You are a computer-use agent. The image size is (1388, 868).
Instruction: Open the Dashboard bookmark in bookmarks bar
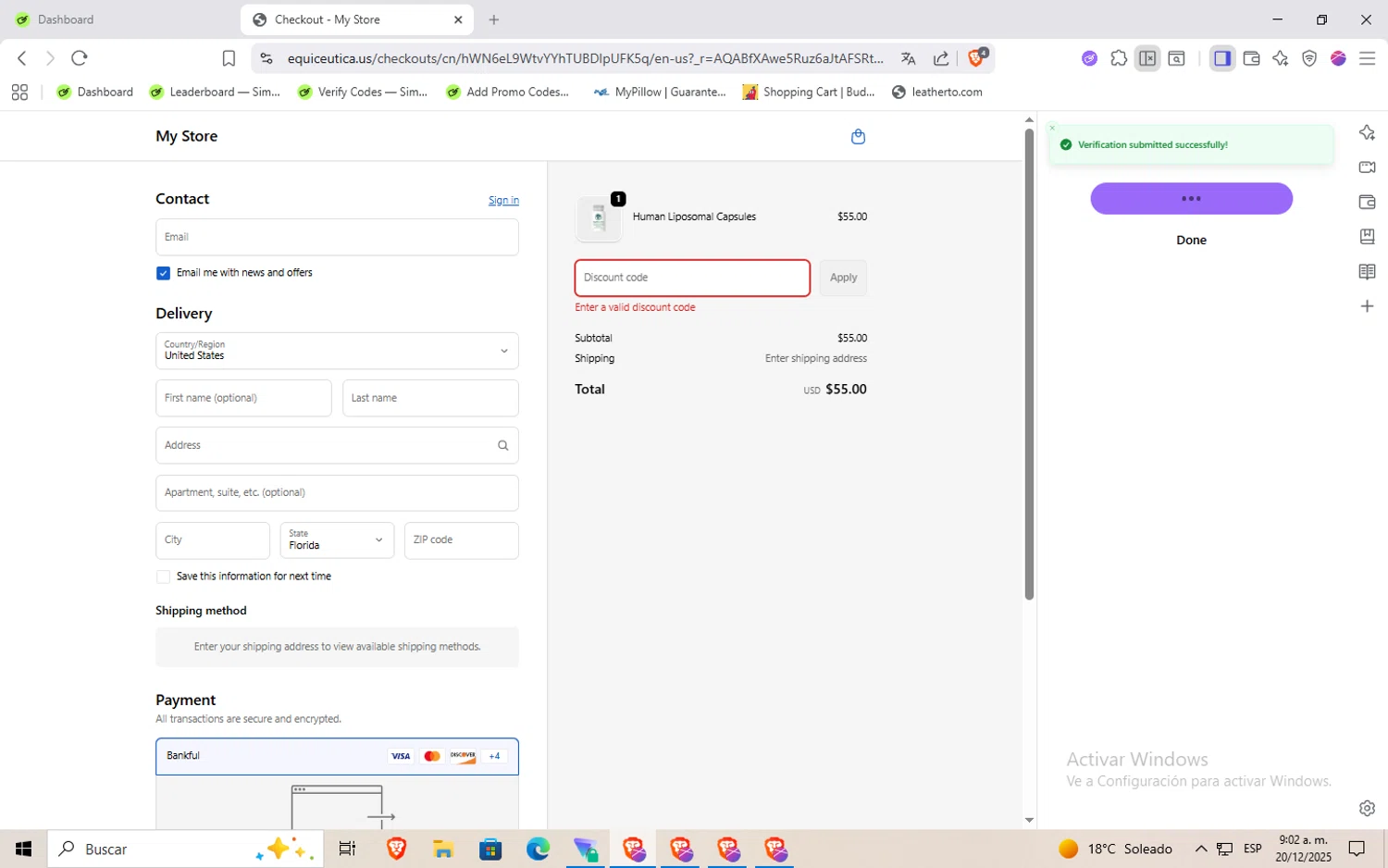tap(95, 92)
